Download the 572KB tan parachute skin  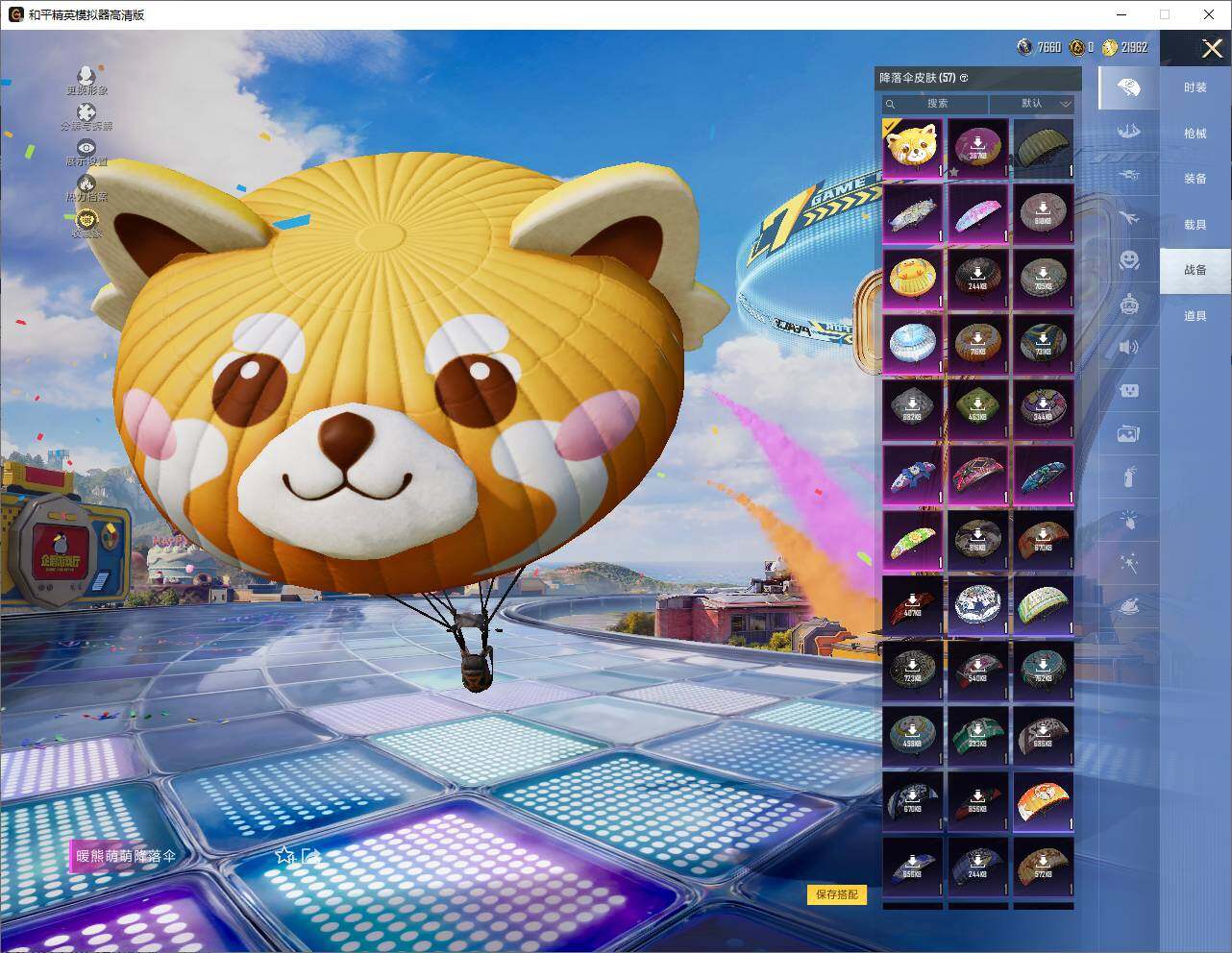coord(1044,867)
